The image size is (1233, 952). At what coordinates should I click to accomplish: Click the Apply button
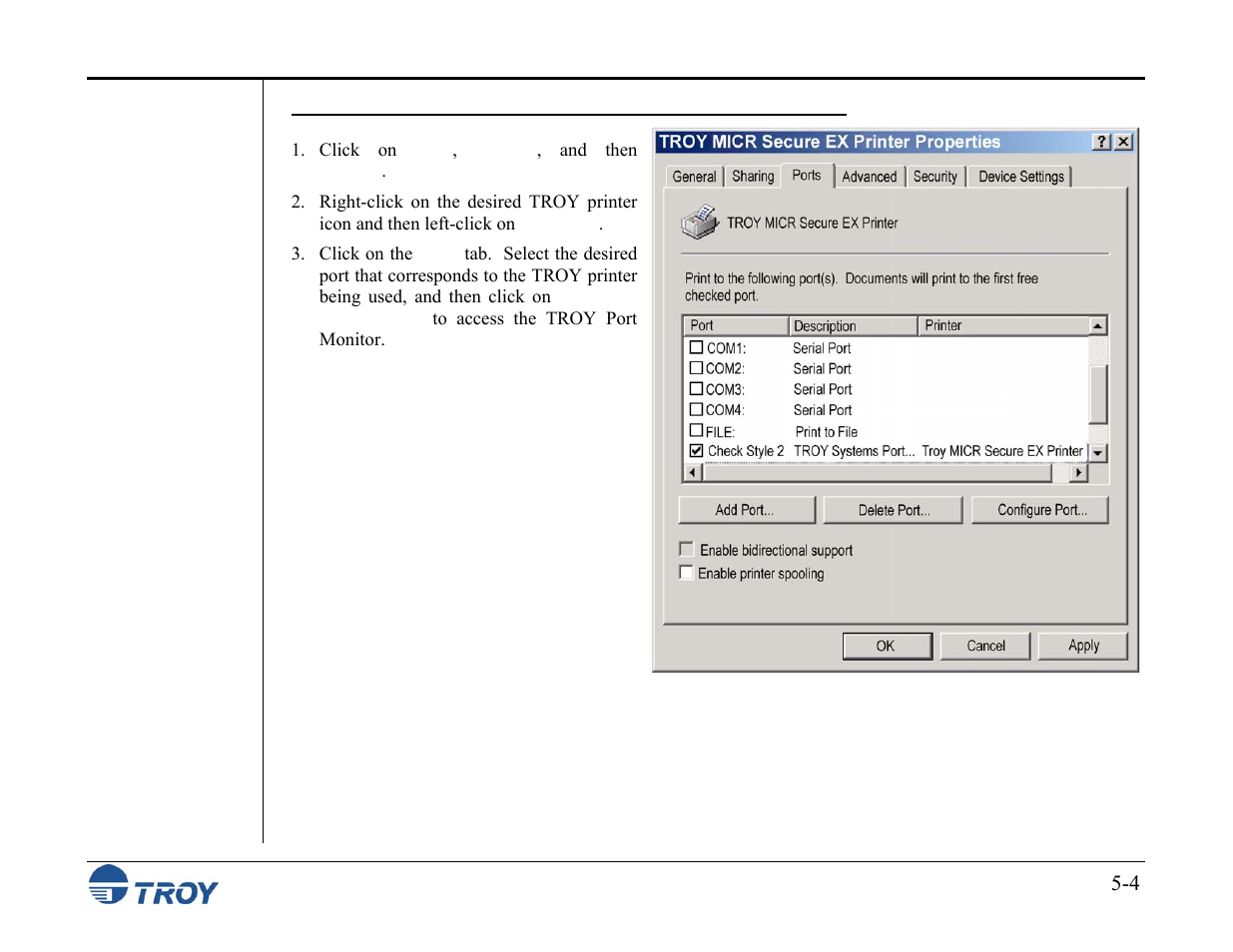click(x=1083, y=646)
